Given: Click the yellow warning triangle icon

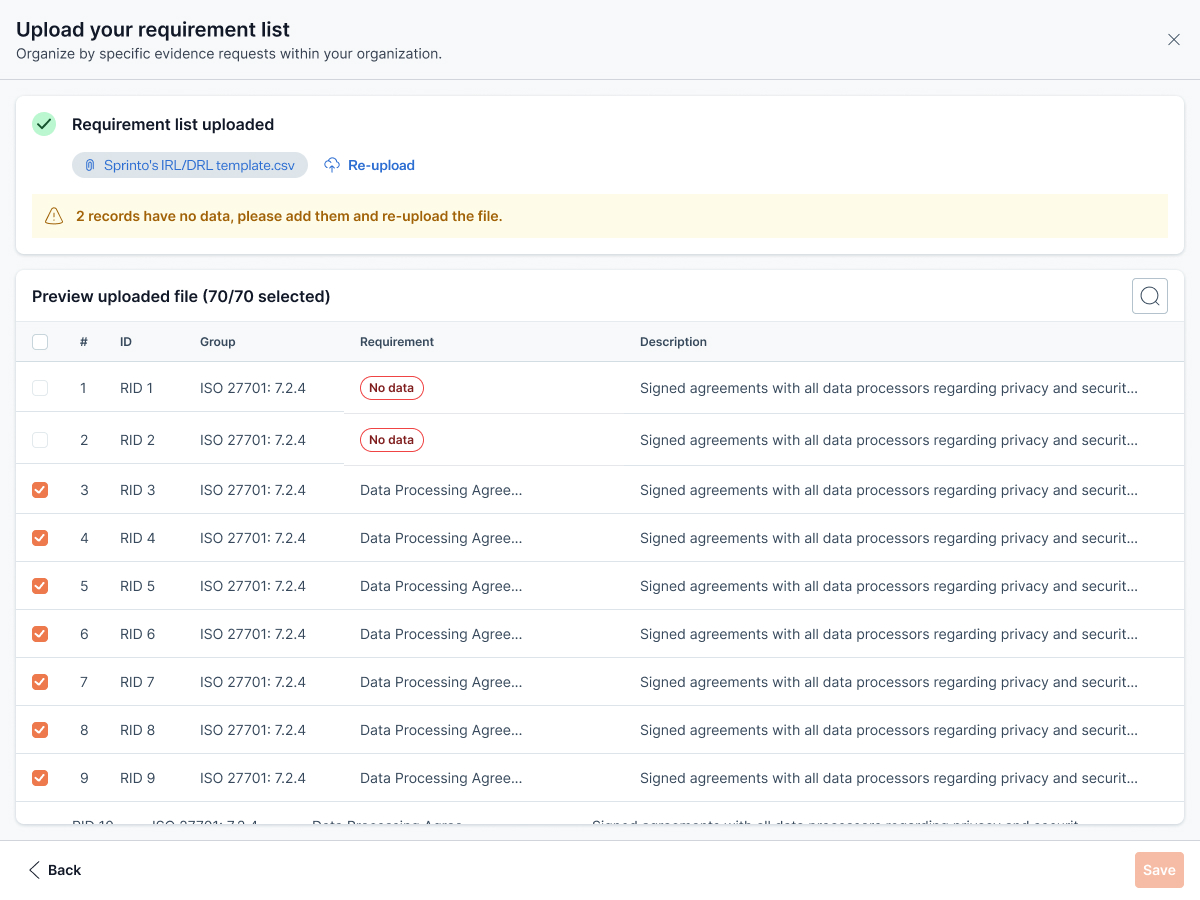Looking at the screenshot, I should (54, 216).
